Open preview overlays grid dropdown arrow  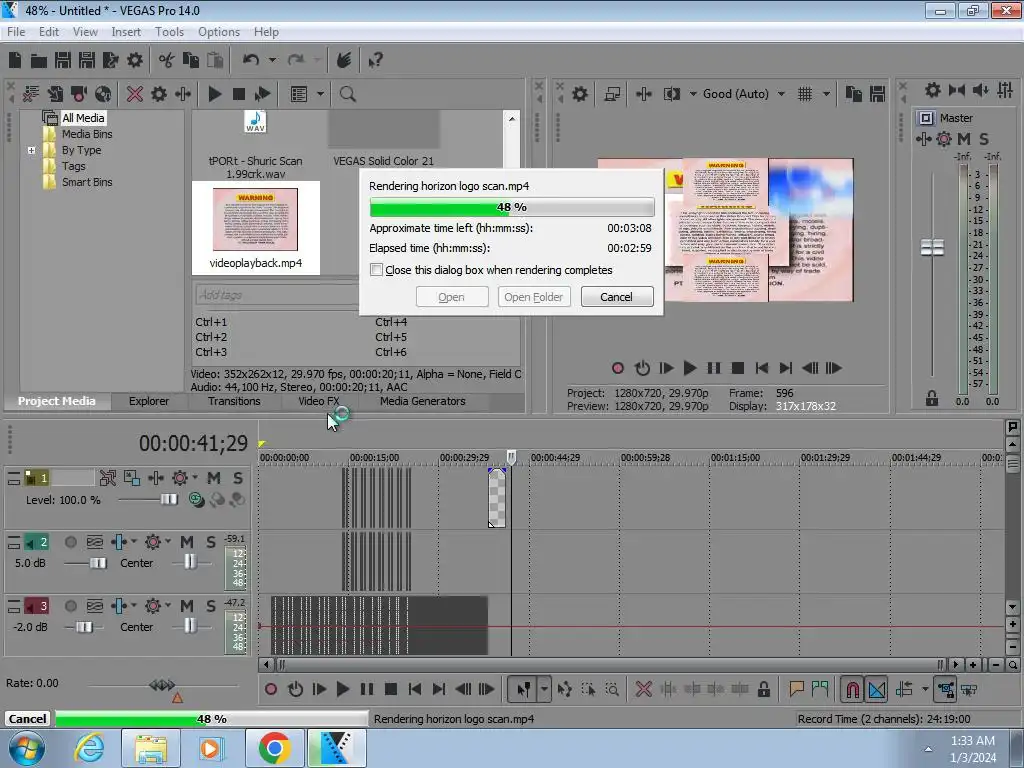click(x=826, y=94)
